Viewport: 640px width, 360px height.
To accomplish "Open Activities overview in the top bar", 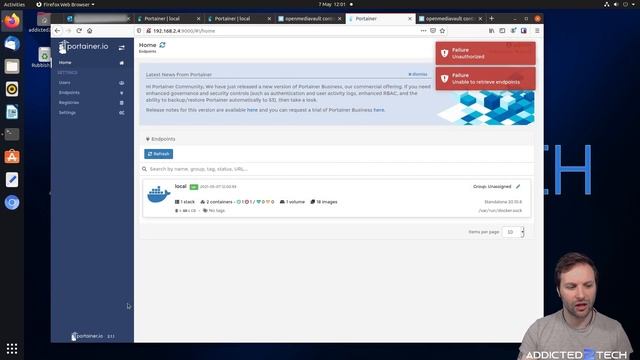I will point(14,4).
